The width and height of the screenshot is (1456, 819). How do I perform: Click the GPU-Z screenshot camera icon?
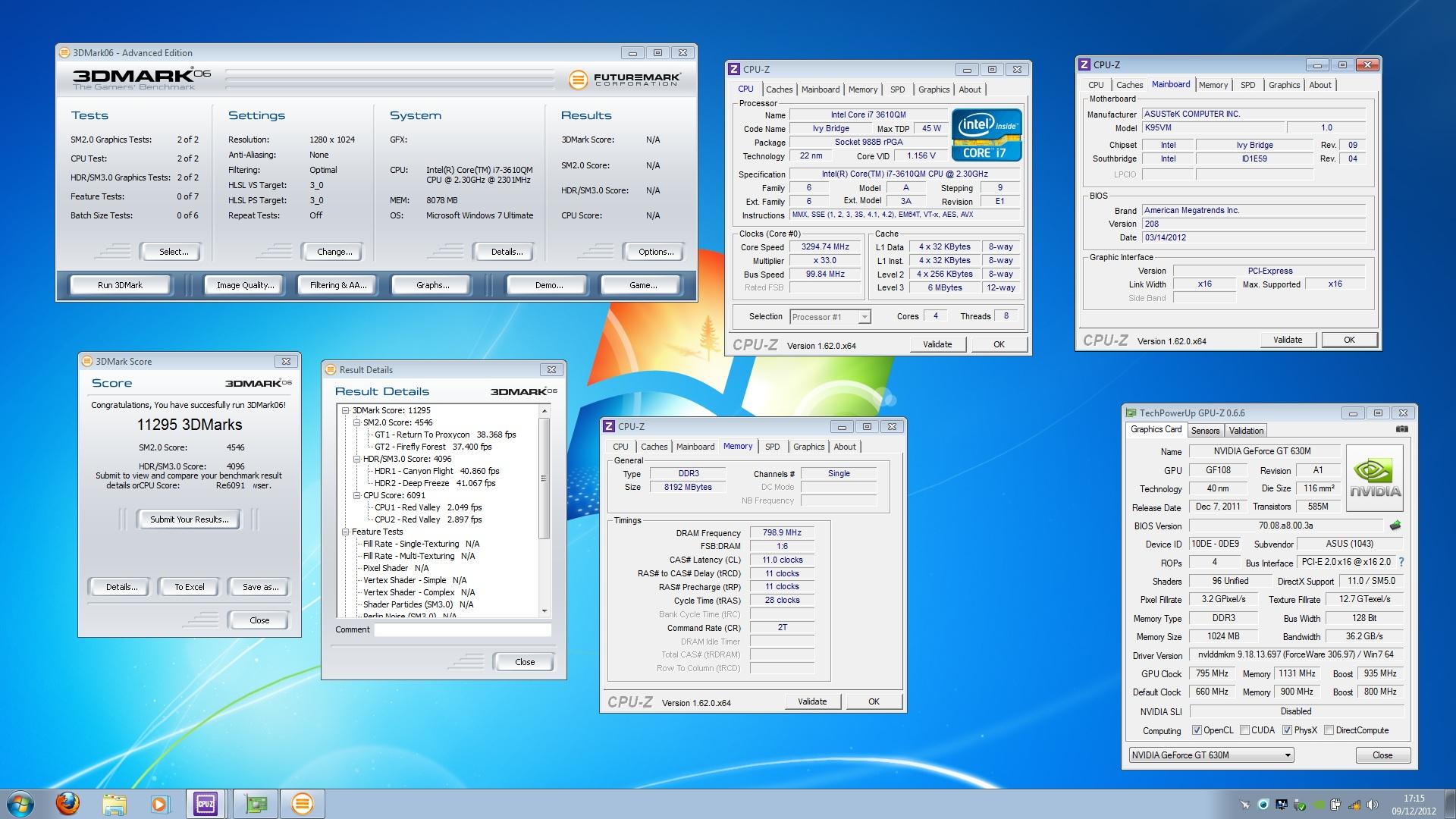[x=1401, y=429]
